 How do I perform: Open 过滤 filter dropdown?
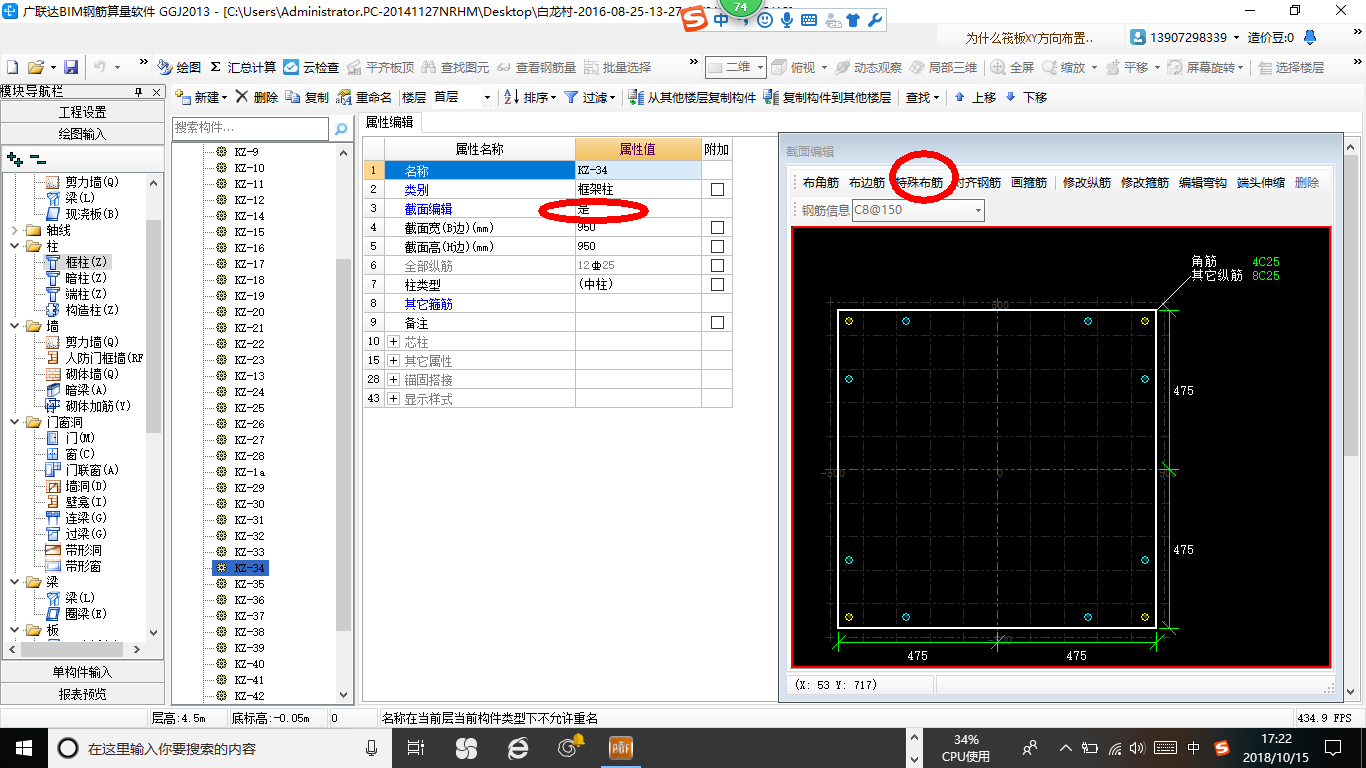point(590,97)
